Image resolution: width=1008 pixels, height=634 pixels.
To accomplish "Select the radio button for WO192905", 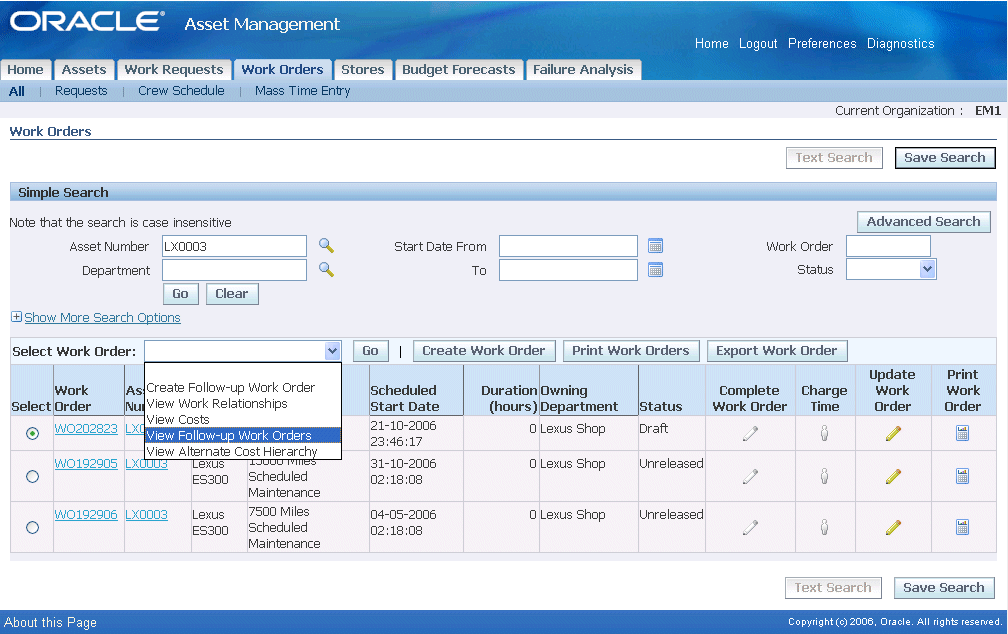I will tap(32, 477).
